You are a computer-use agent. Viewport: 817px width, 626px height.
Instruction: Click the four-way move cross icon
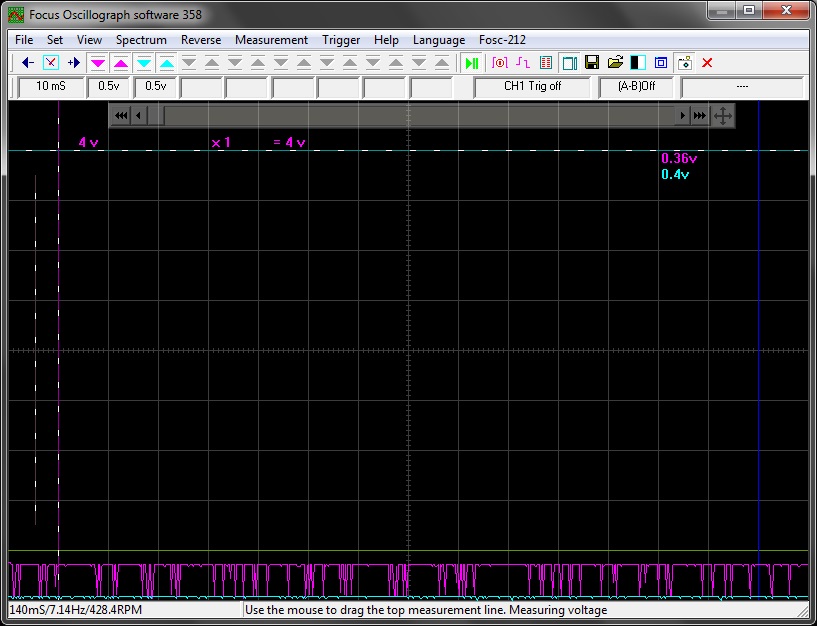pos(723,116)
